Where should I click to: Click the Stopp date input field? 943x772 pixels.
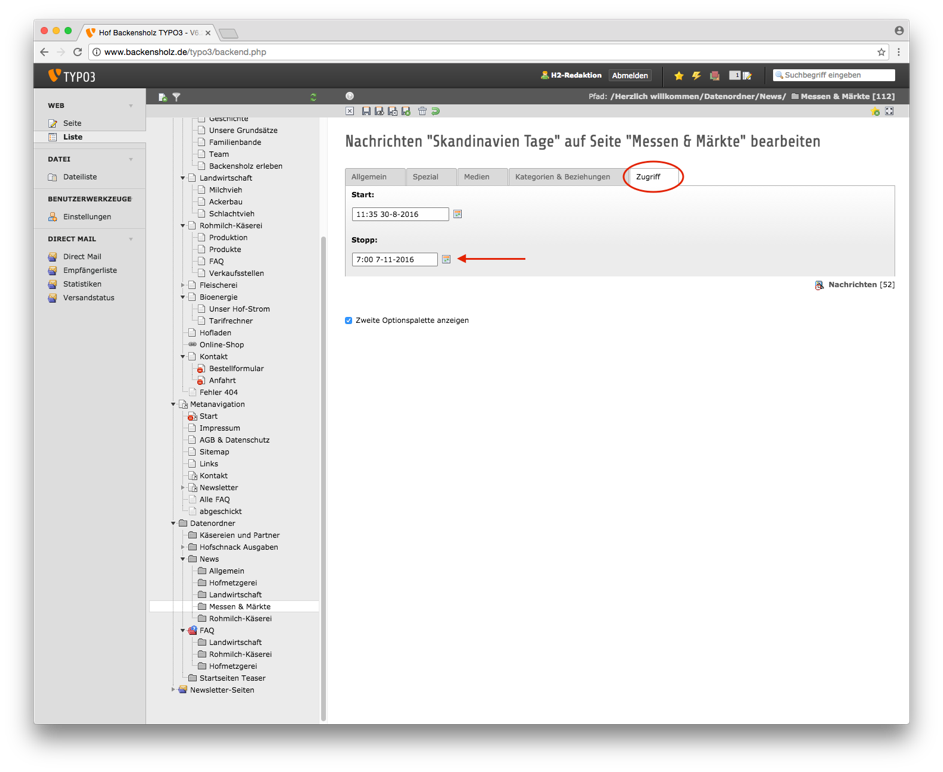coord(394,259)
